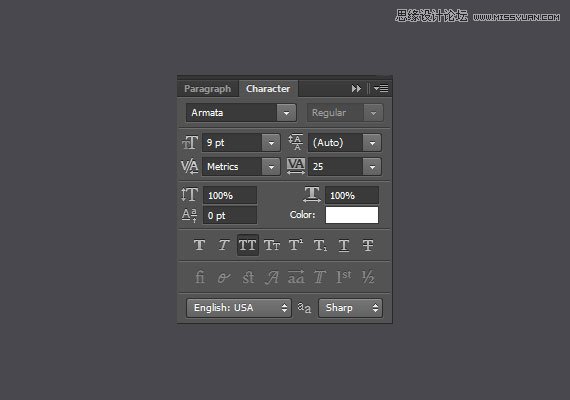Viewport: 570px width, 400px height.
Task: Click the kerning V/A icon
Action: coord(190,167)
